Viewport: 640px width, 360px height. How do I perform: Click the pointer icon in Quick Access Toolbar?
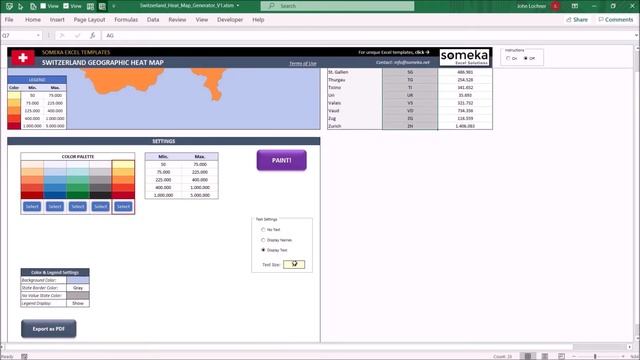click(21, 6)
